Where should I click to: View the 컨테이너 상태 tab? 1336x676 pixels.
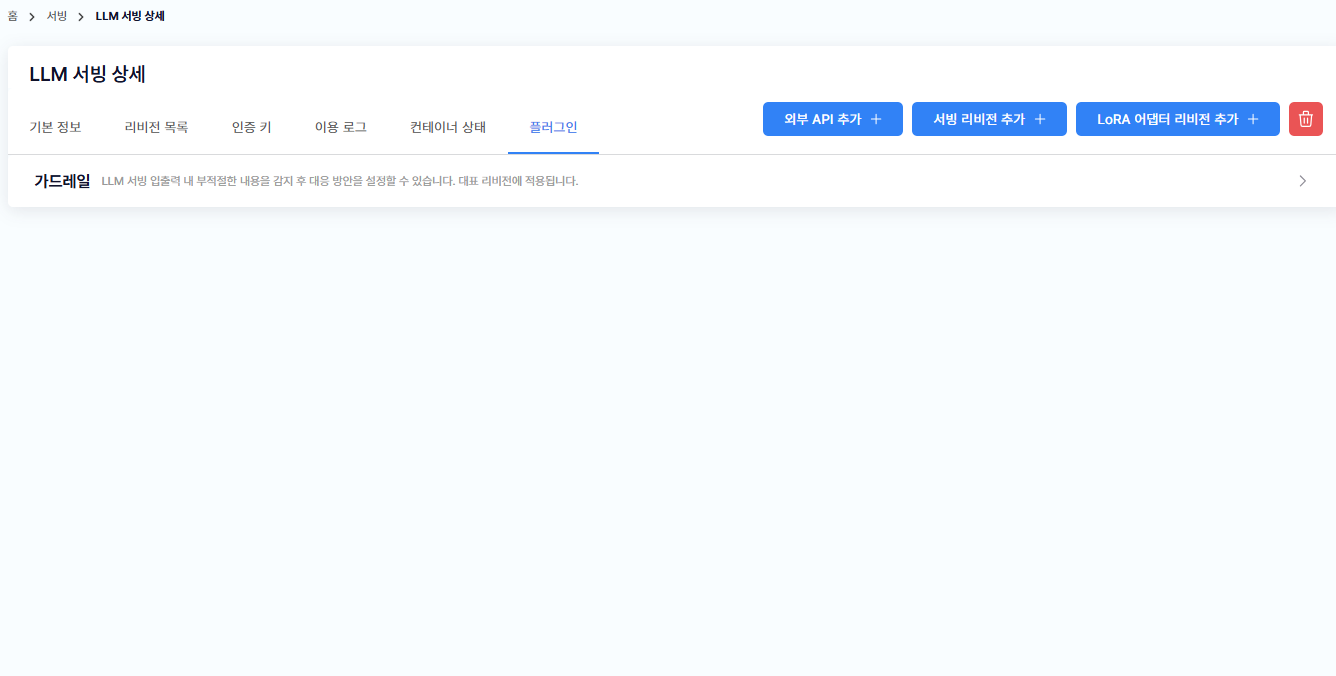[x=447, y=127]
